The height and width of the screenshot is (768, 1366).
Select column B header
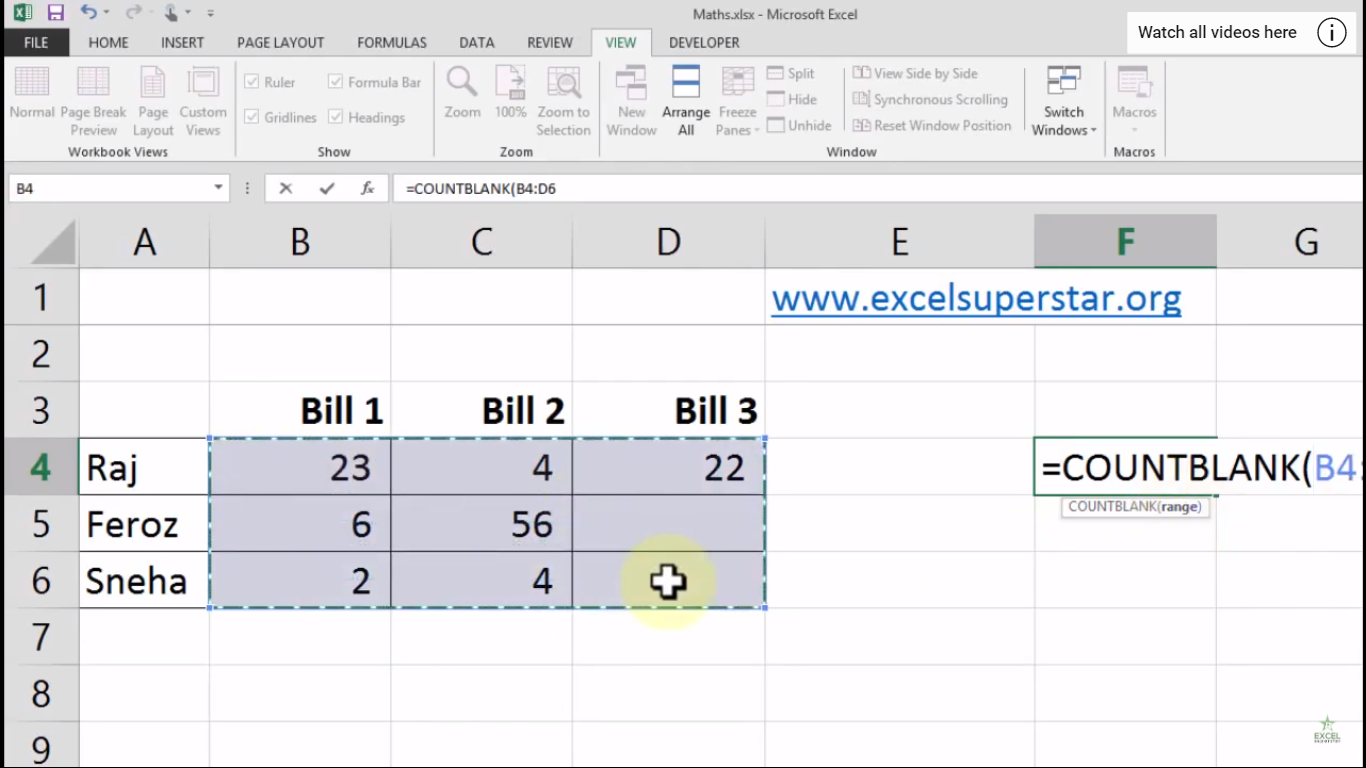pos(300,241)
